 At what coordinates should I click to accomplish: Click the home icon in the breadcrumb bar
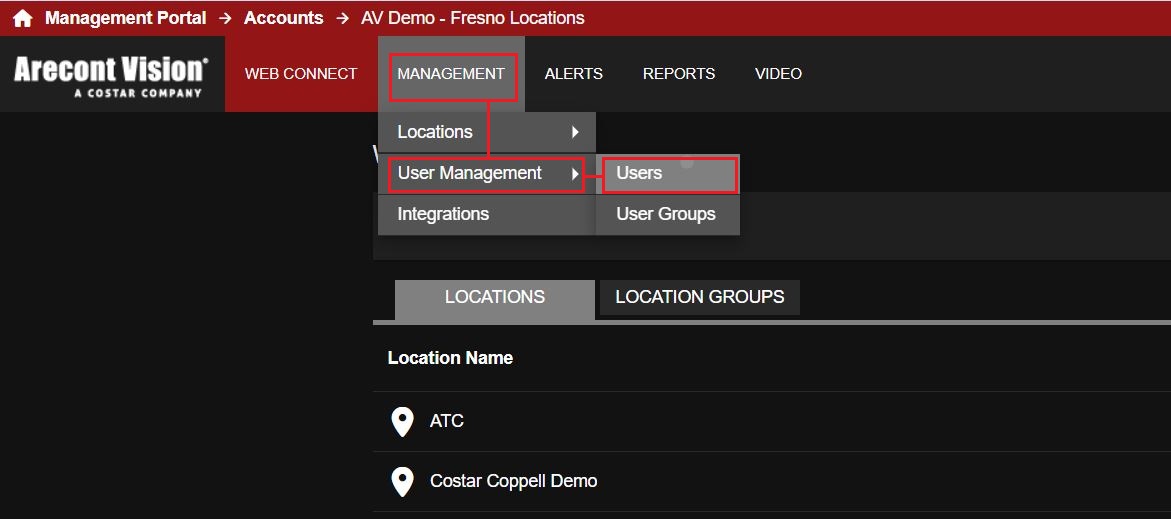[x=22, y=18]
